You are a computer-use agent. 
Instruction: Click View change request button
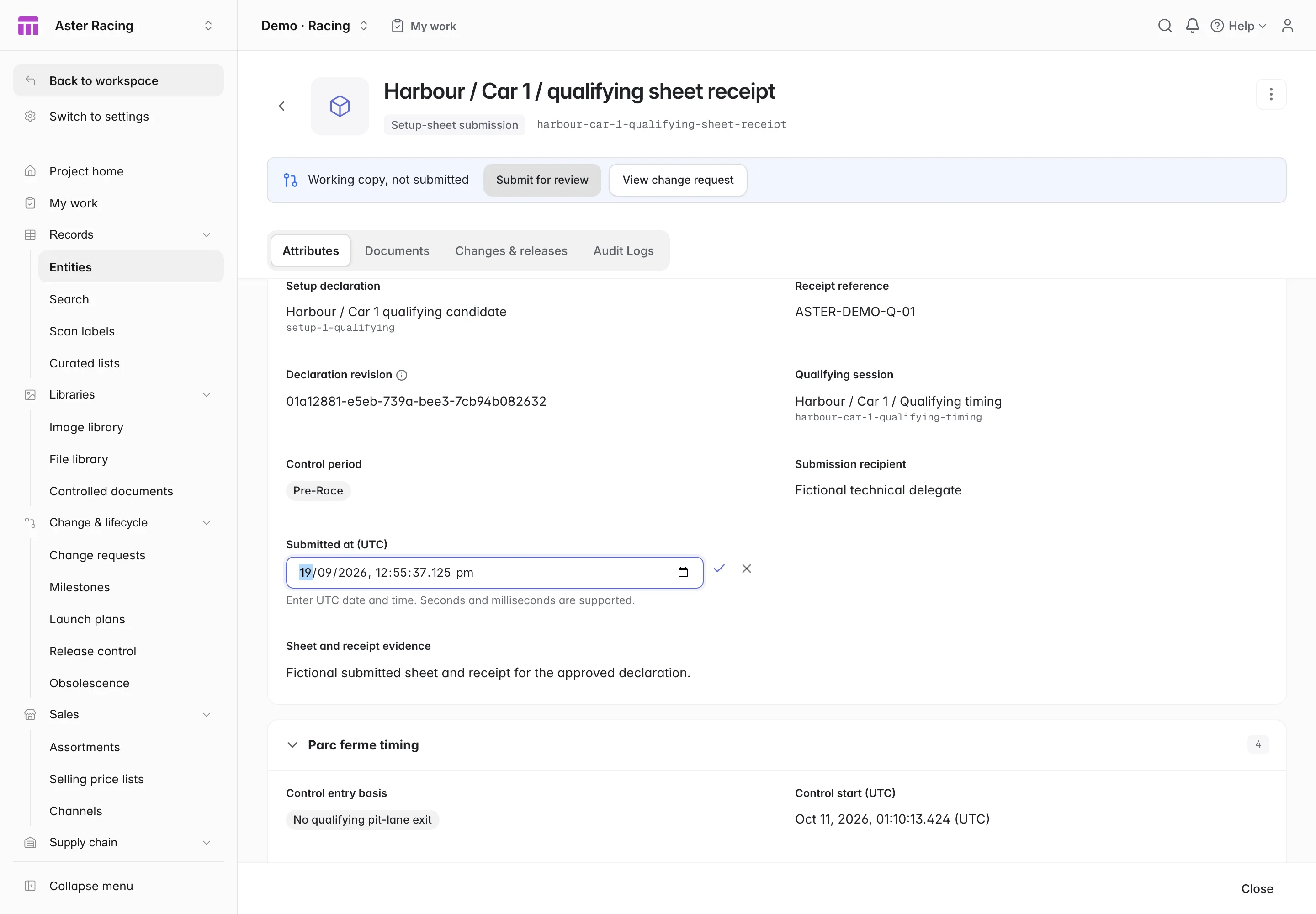pos(678,180)
